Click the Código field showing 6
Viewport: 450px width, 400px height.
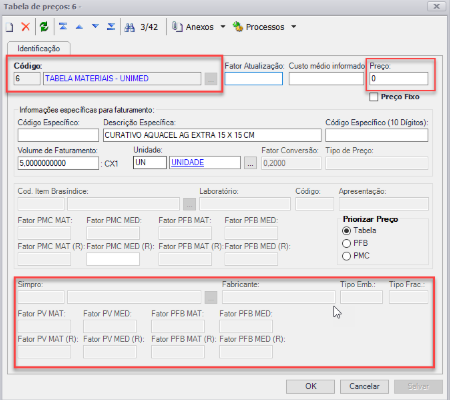[x=27, y=79]
